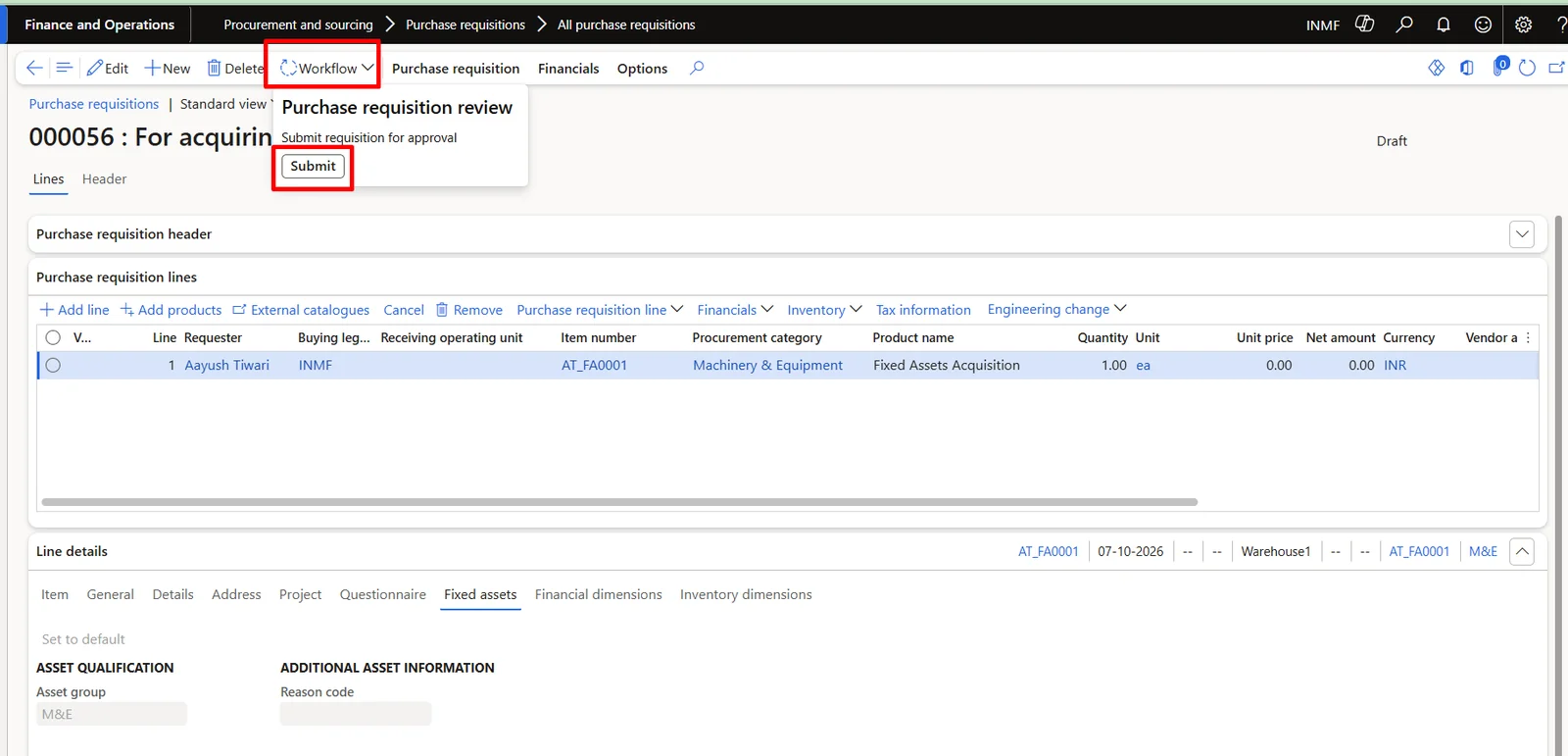Viewport: 1568px width, 756px height.
Task: Open the Copilot icon in top bar
Action: [x=1364, y=24]
